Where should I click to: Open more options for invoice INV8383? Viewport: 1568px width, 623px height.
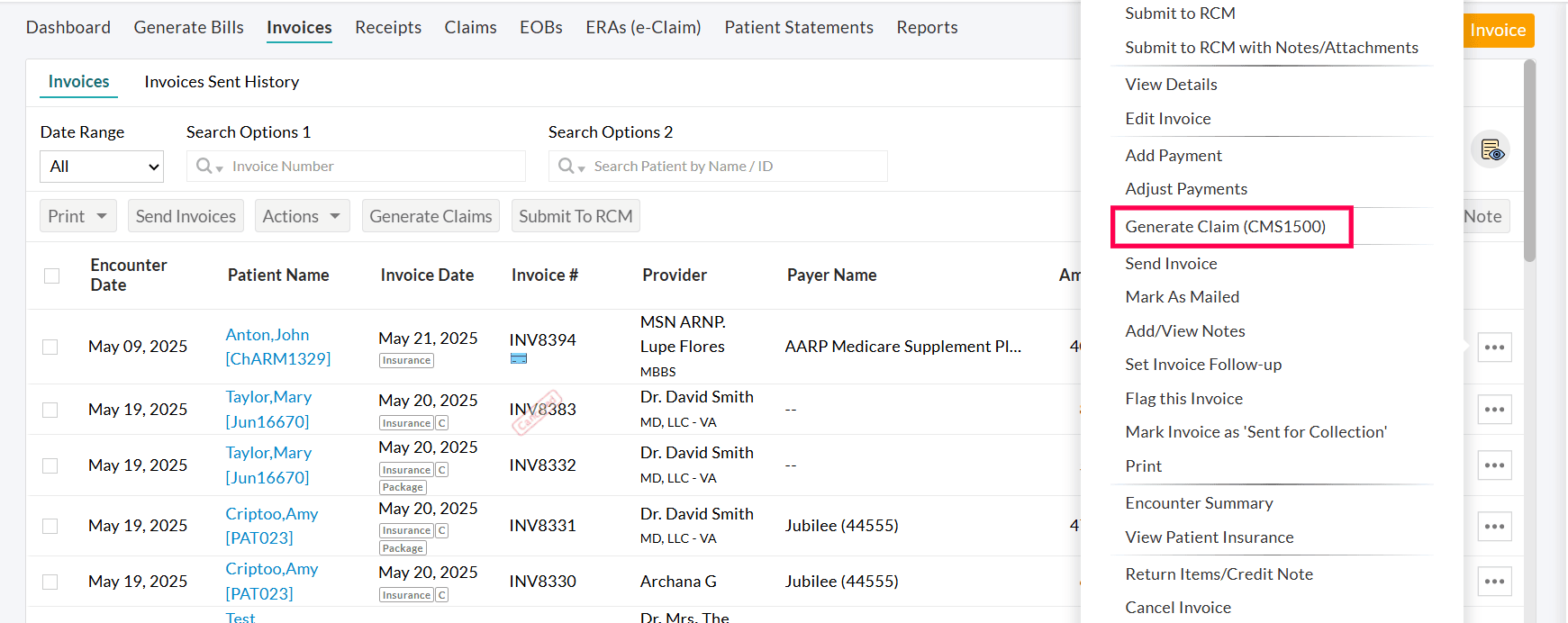tap(1494, 410)
